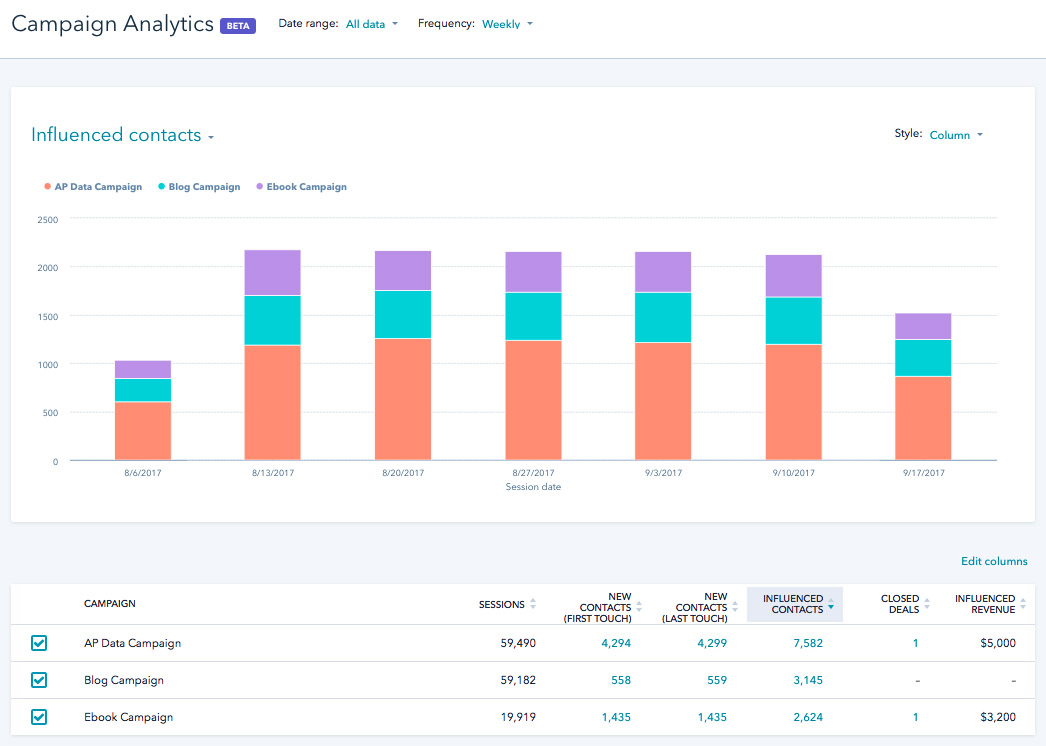Toggle the Blog Campaign checkbox
Screen dimensions: 1046x746
(39, 680)
